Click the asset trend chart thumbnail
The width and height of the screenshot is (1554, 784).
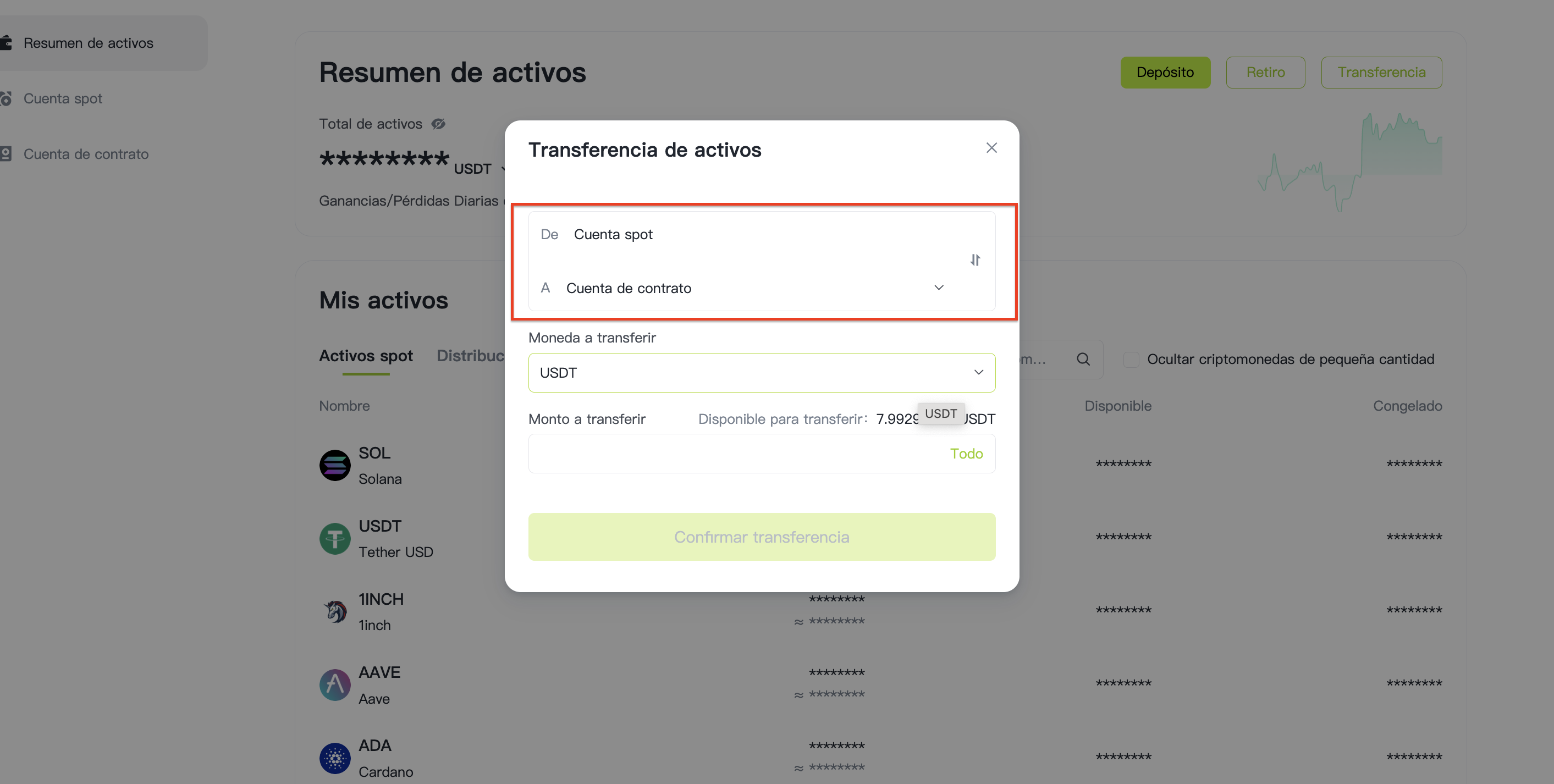pyautogui.click(x=1350, y=162)
